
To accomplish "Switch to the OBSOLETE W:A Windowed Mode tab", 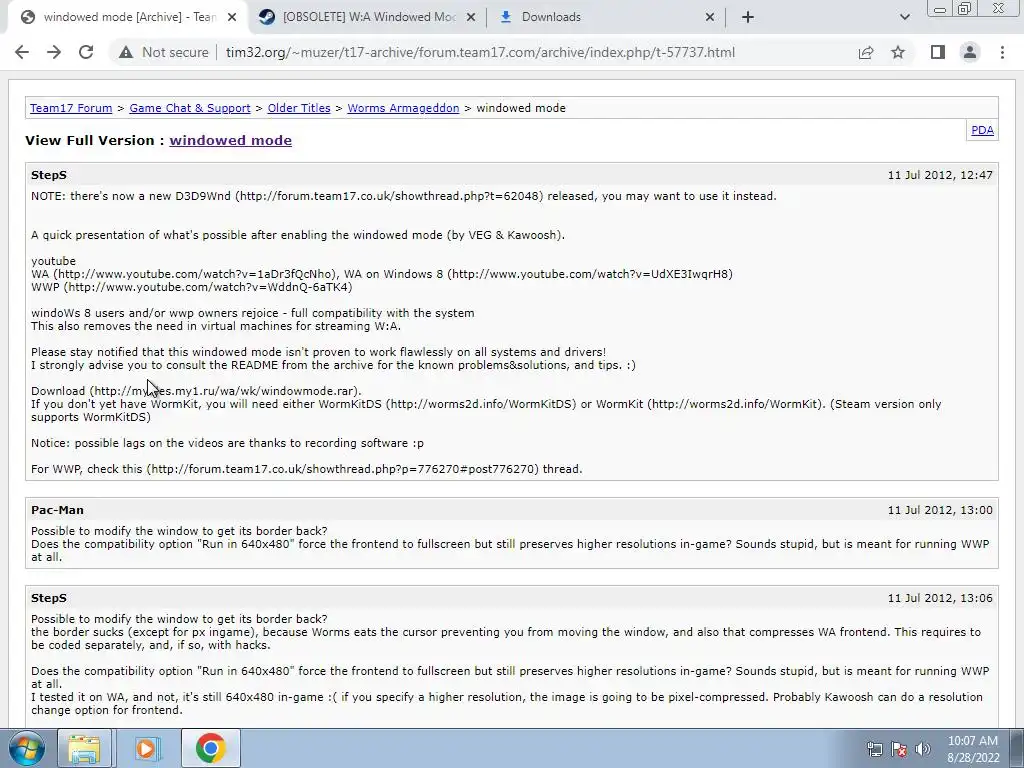I will (366, 17).
